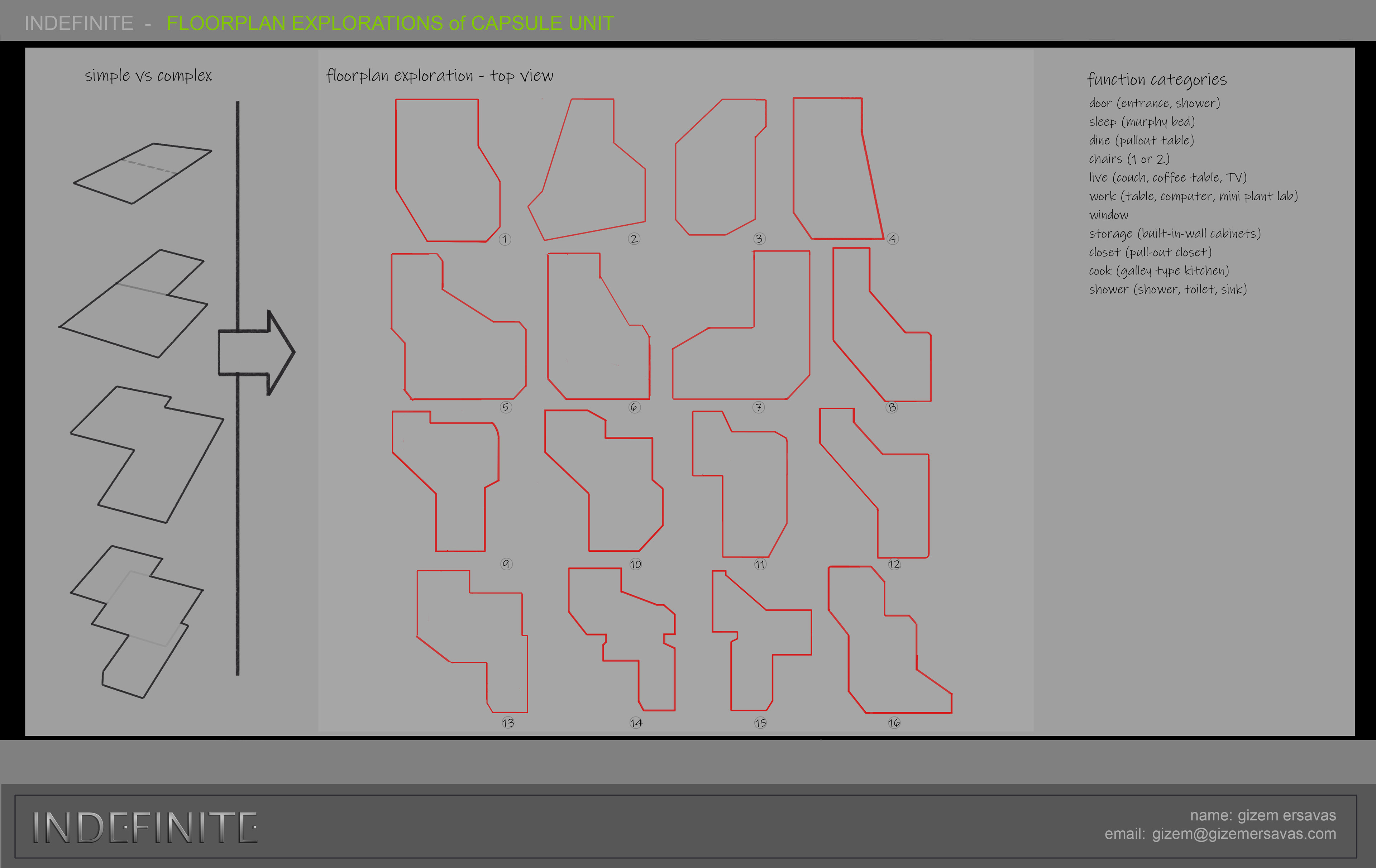Select floorplan outline numbered 7
The width and height of the screenshot is (1376, 868).
tap(741, 325)
